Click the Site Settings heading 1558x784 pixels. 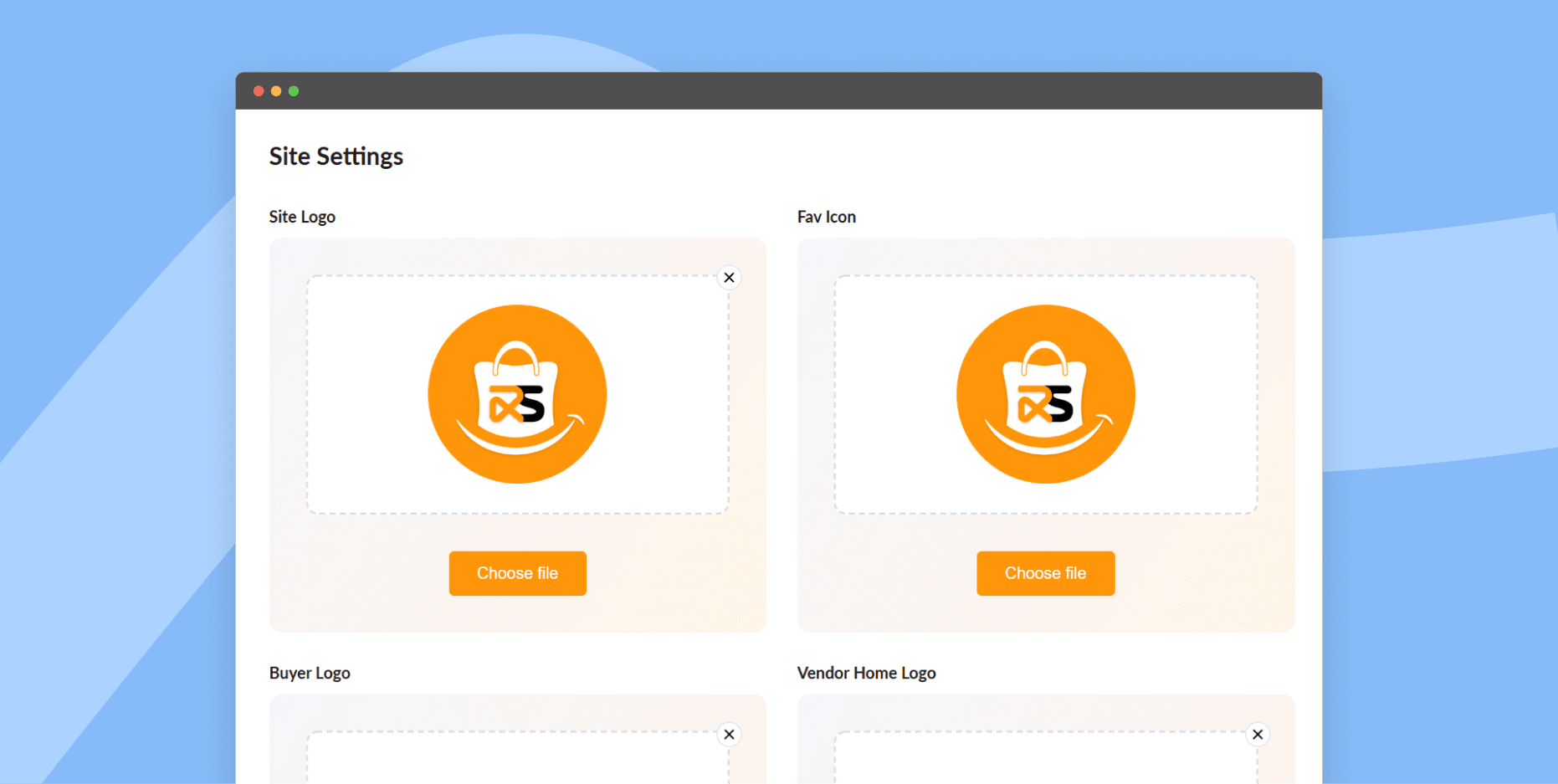click(336, 156)
